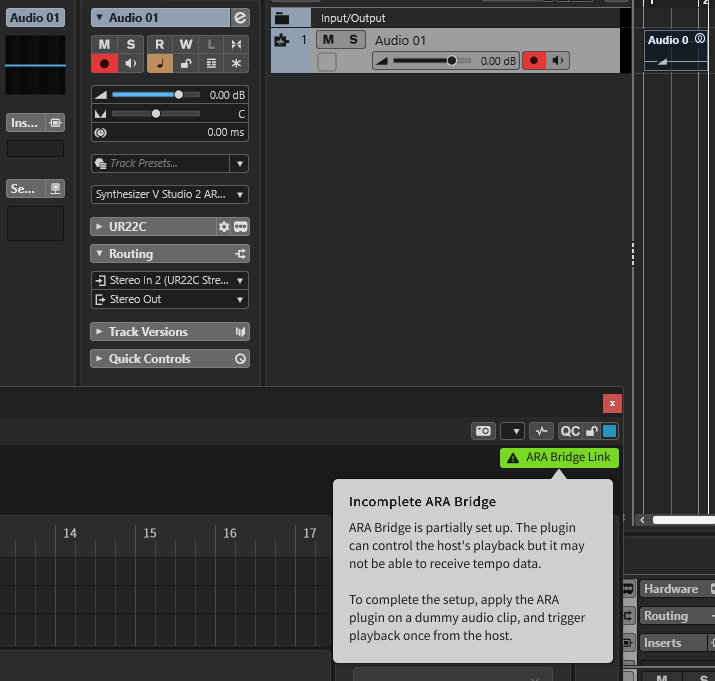Image resolution: width=715 pixels, height=681 pixels.
Task: Open the Track Presets dropdown
Action: pos(239,163)
